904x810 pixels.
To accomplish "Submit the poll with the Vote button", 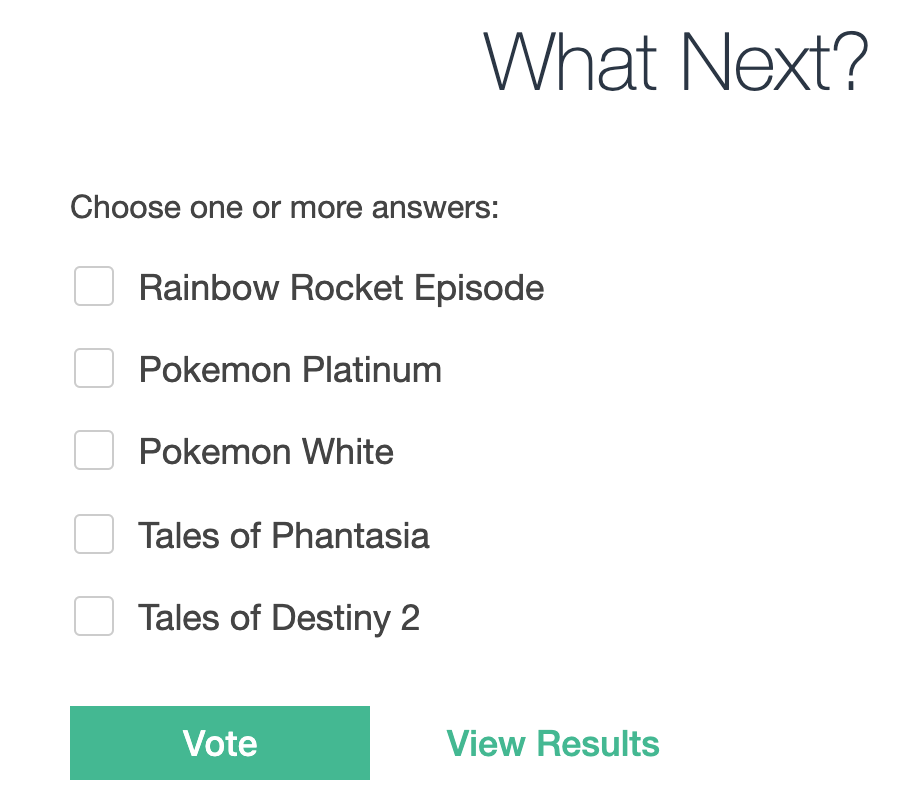I will coord(220,743).
